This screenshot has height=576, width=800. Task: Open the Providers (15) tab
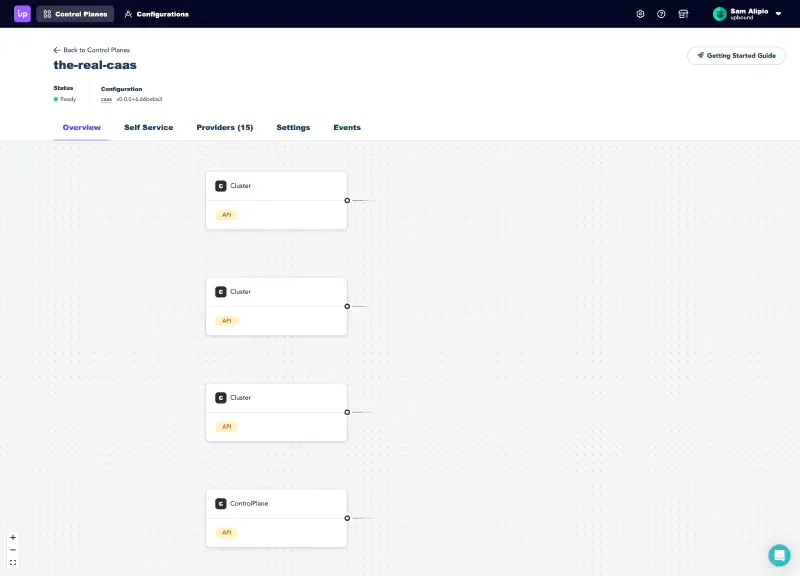pos(225,128)
